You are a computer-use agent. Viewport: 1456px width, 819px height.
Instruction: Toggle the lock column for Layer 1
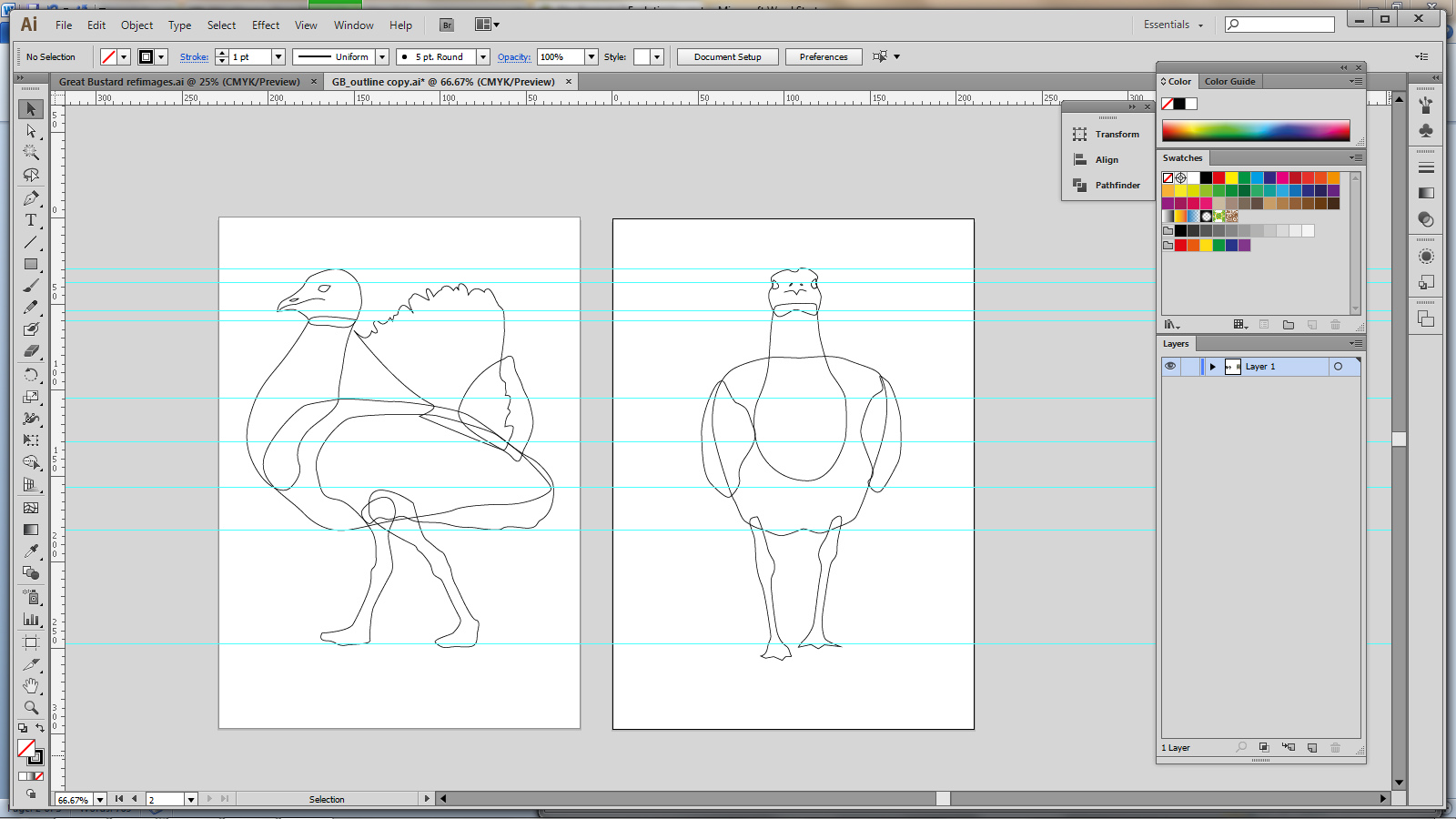1189,367
